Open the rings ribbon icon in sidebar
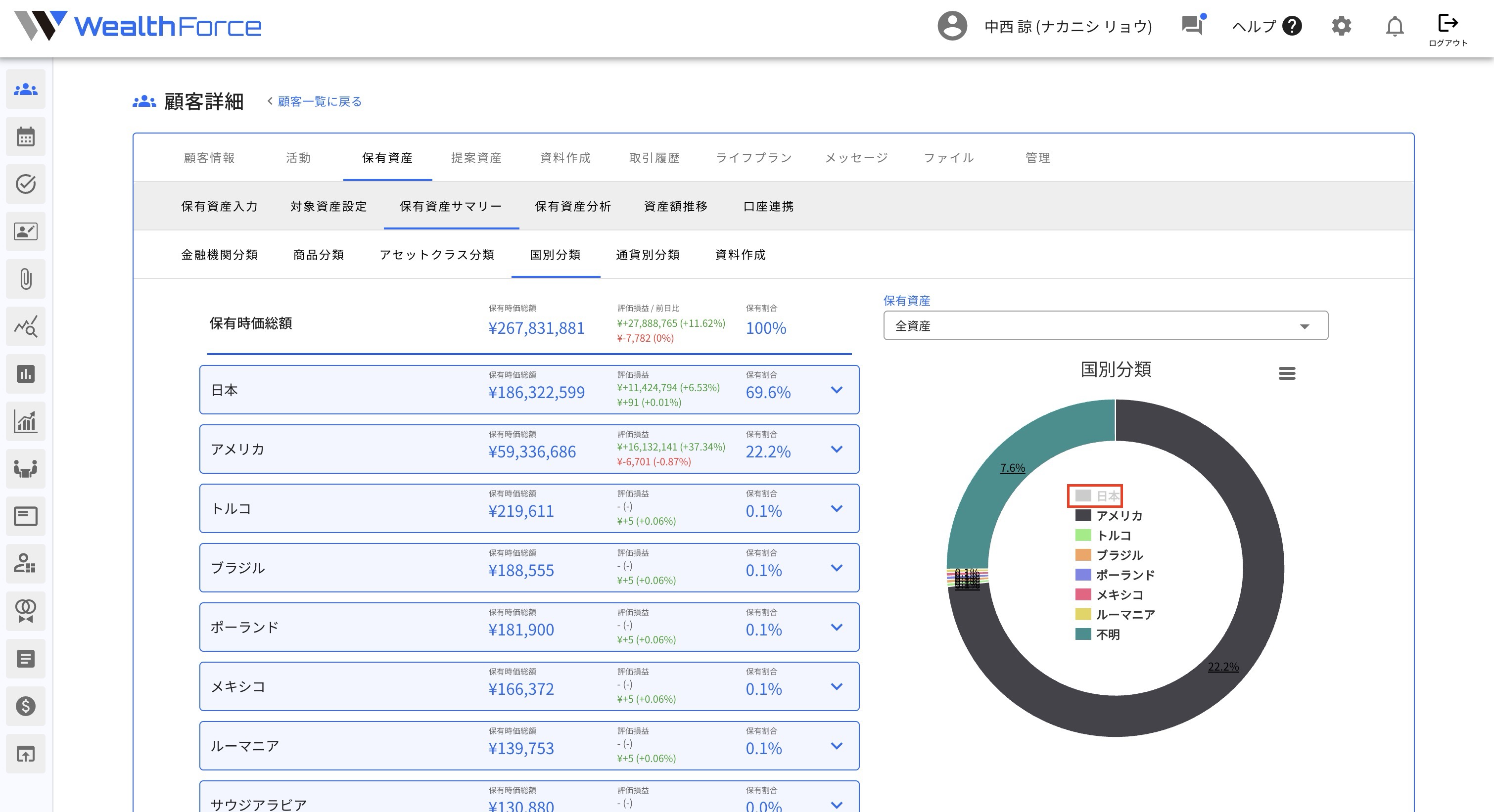This screenshot has width=1494, height=812. (26, 611)
